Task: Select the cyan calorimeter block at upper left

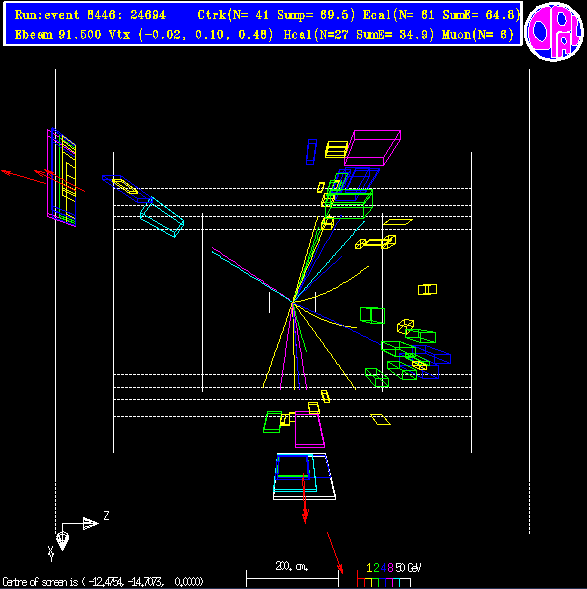Action: [x=162, y=218]
